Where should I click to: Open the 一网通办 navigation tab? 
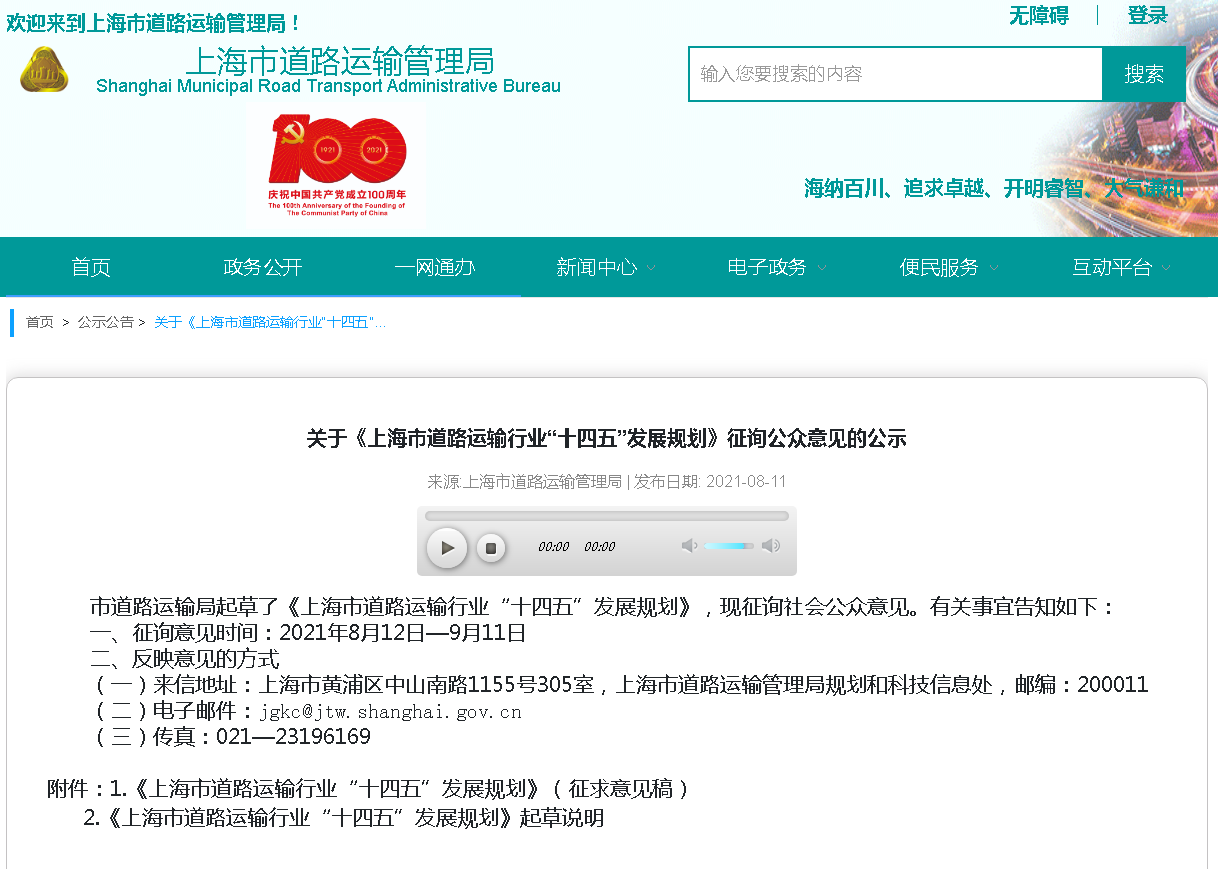434,268
